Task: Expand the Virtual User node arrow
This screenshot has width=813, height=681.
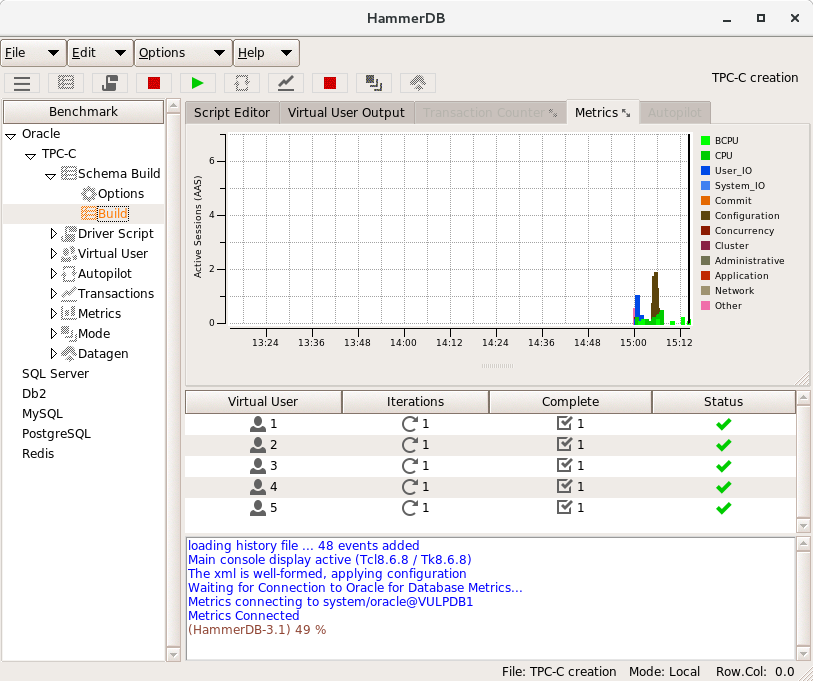Action: [53, 254]
